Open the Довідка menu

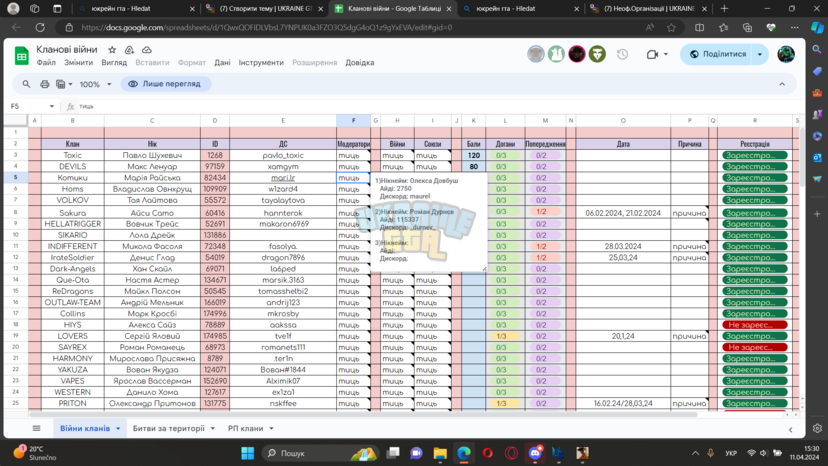[x=360, y=62]
